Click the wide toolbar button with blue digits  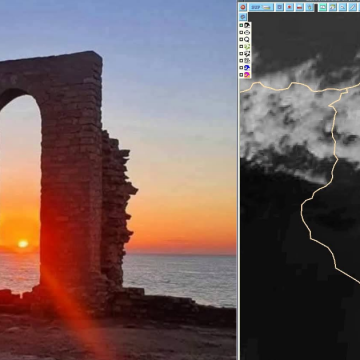coord(261,7)
